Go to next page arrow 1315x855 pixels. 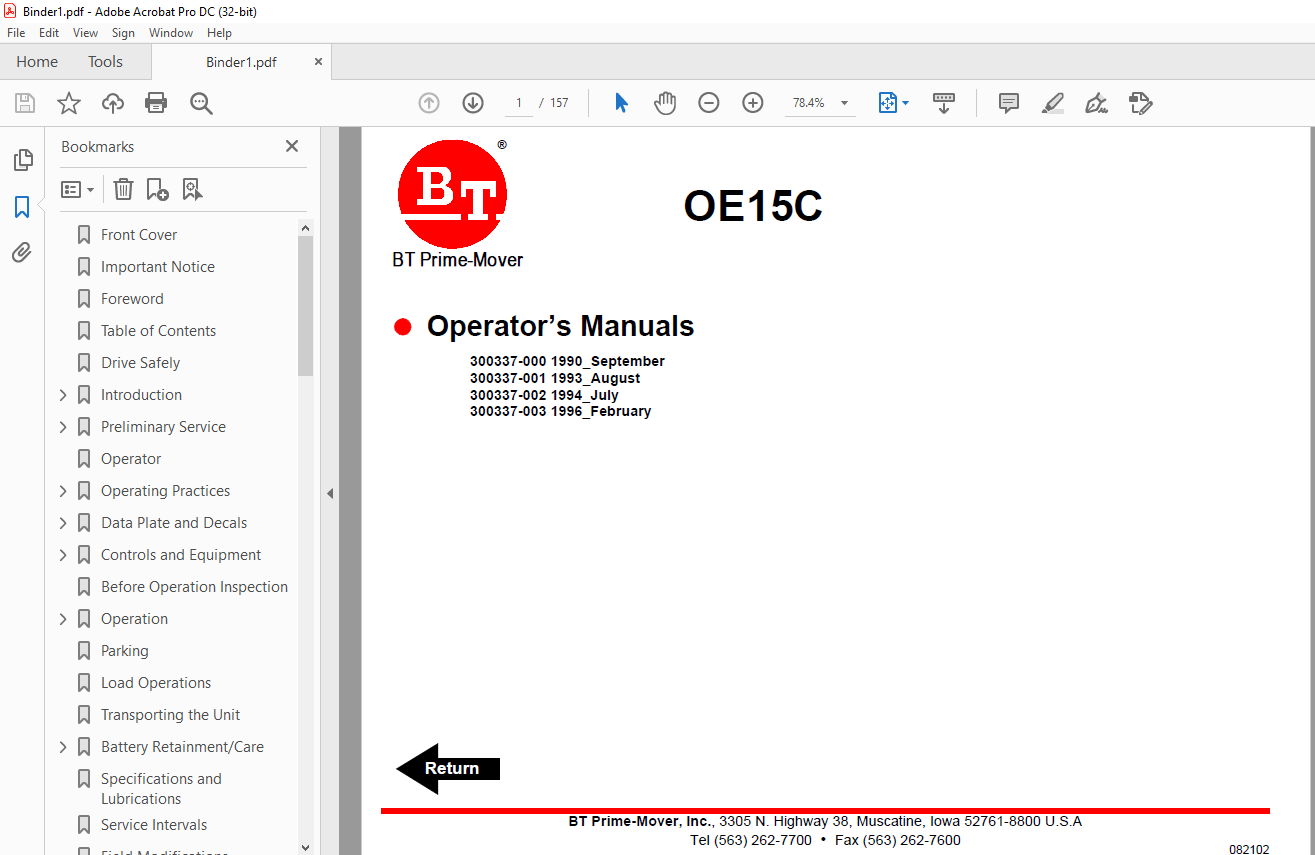click(473, 103)
